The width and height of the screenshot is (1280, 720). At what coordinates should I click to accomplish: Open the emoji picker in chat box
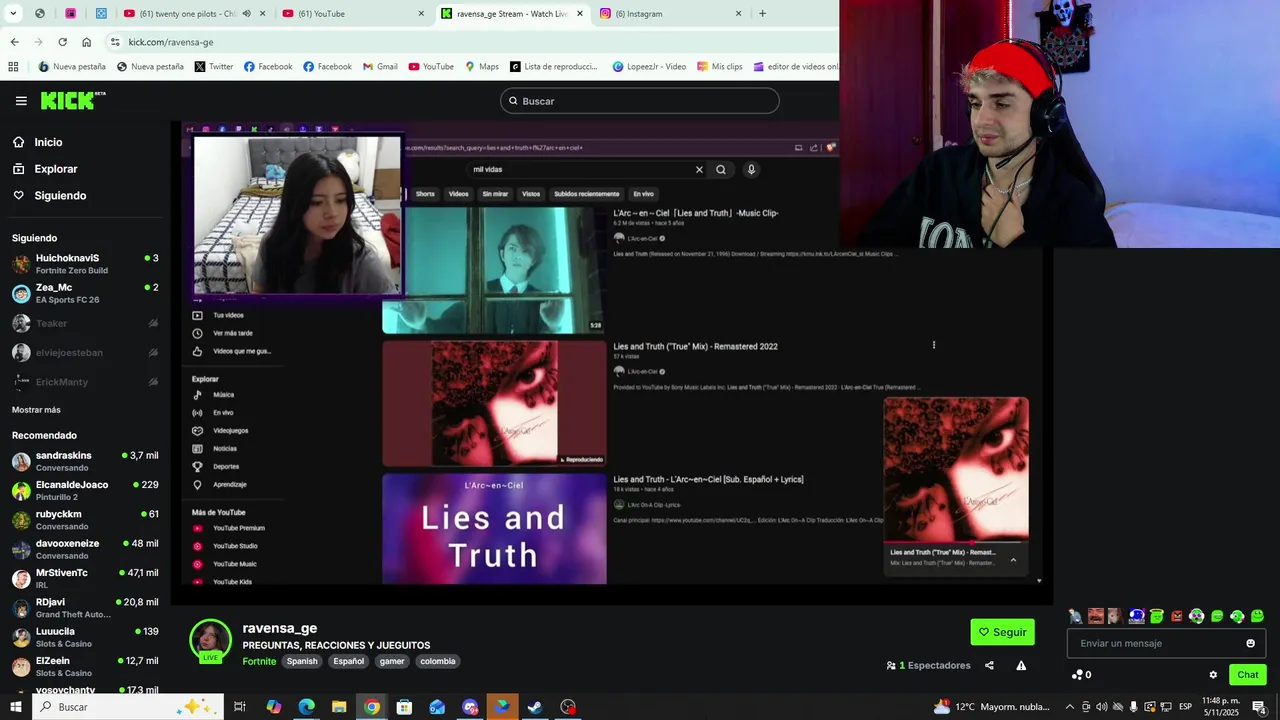point(1250,643)
